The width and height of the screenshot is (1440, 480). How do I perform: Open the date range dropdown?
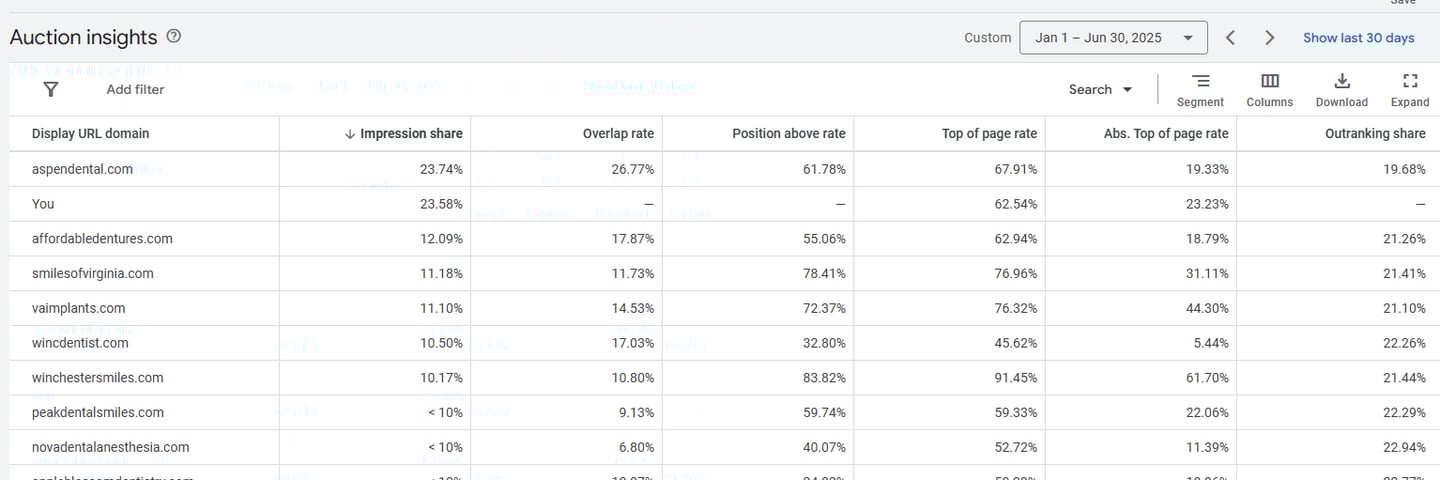(x=1113, y=38)
